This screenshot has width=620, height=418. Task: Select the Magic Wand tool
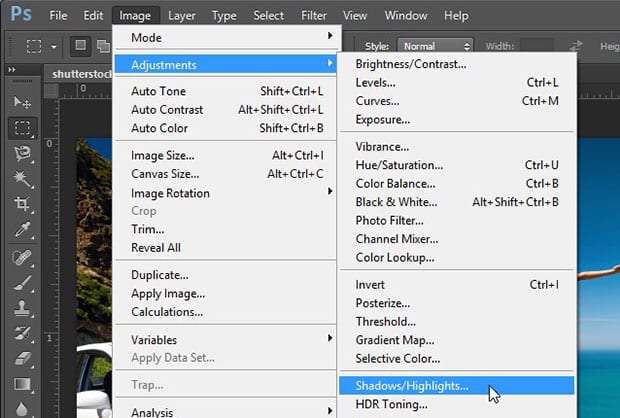(22, 179)
